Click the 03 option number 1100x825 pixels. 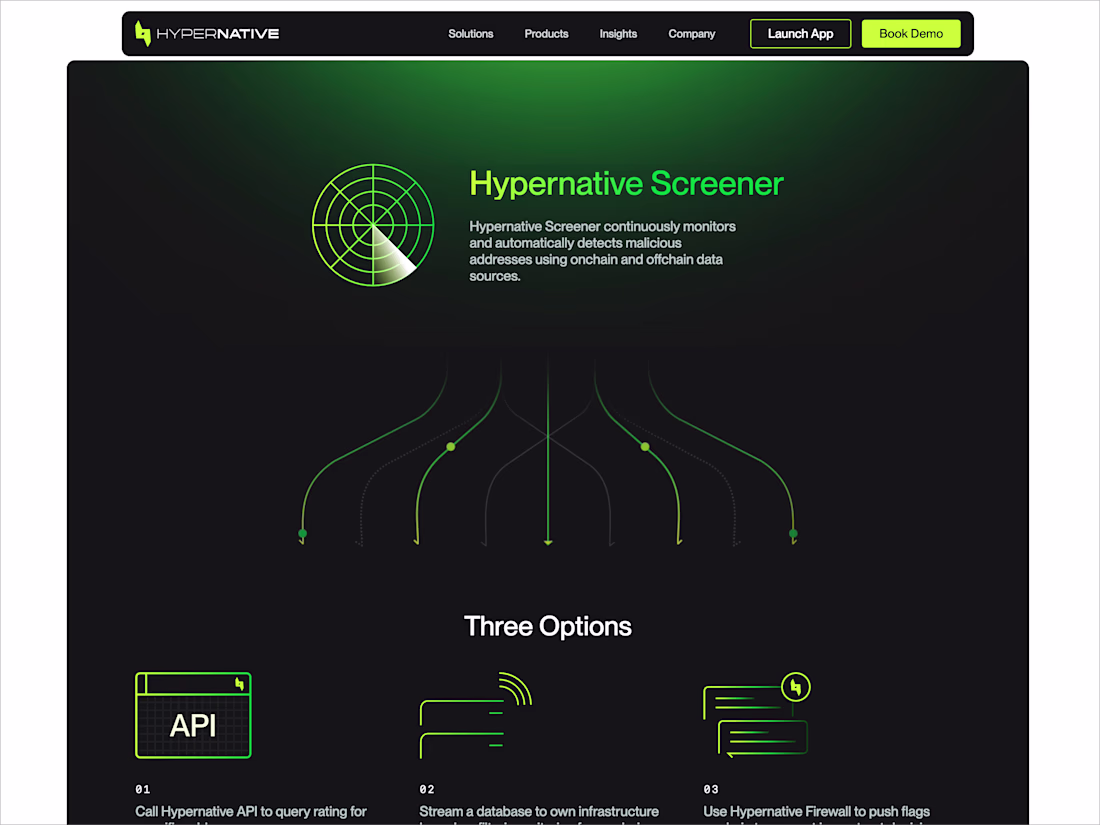click(711, 789)
